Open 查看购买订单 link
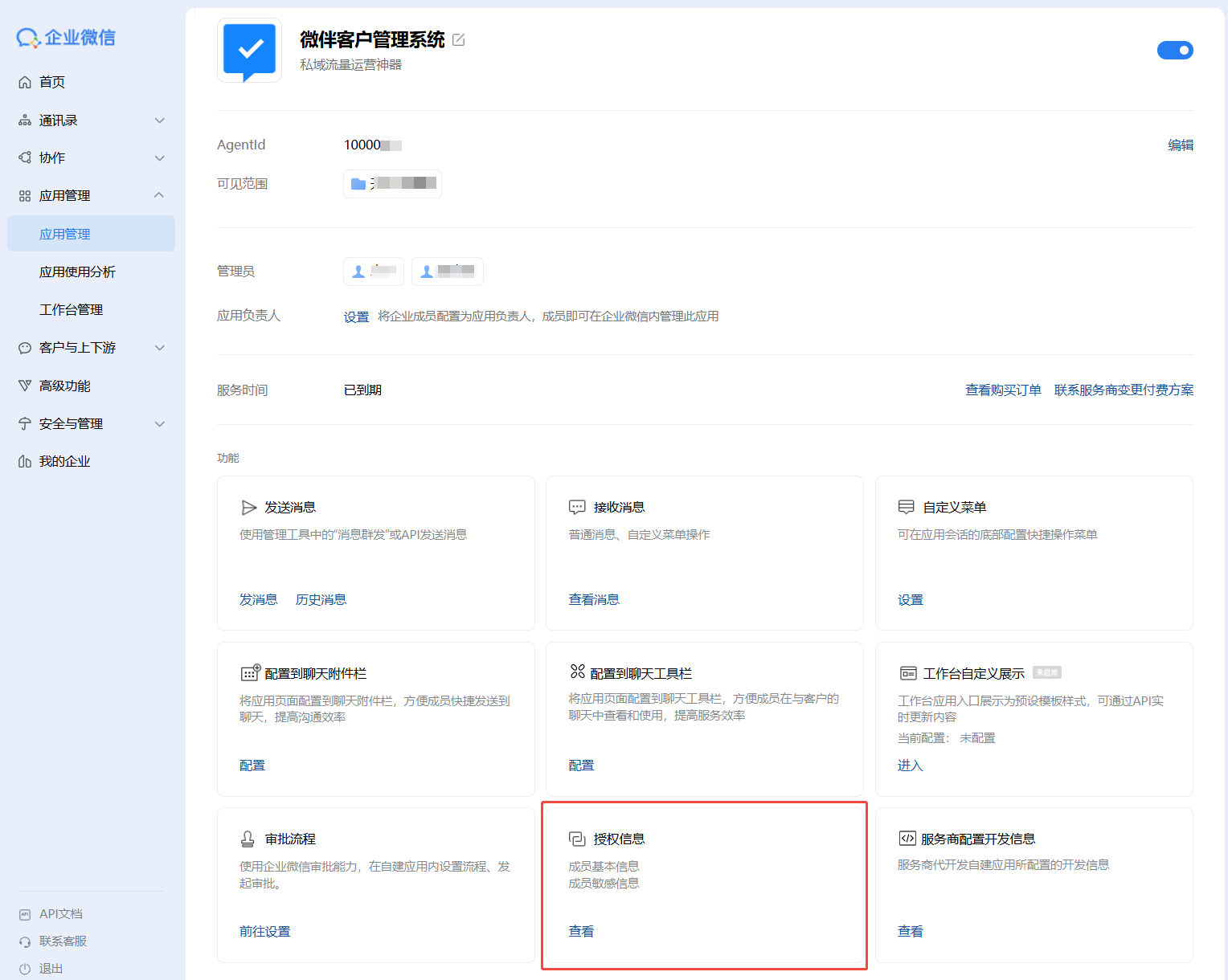The width and height of the screenshot is (1228, 980). coord(1002,390)
